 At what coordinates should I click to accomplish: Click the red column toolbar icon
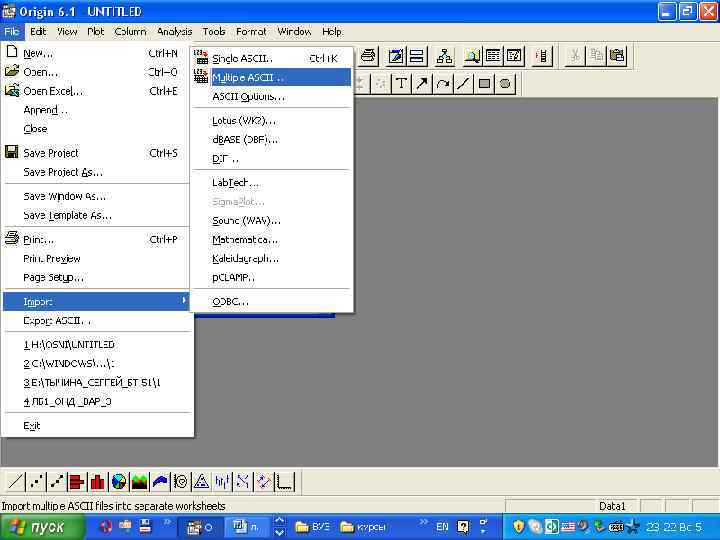click(542, 56)
